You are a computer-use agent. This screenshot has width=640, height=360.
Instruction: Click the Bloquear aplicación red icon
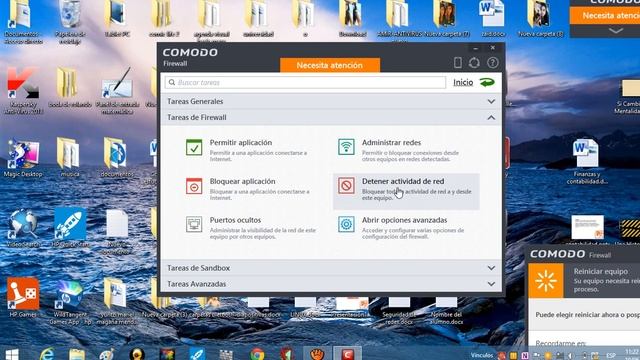[x=194, y=186]
